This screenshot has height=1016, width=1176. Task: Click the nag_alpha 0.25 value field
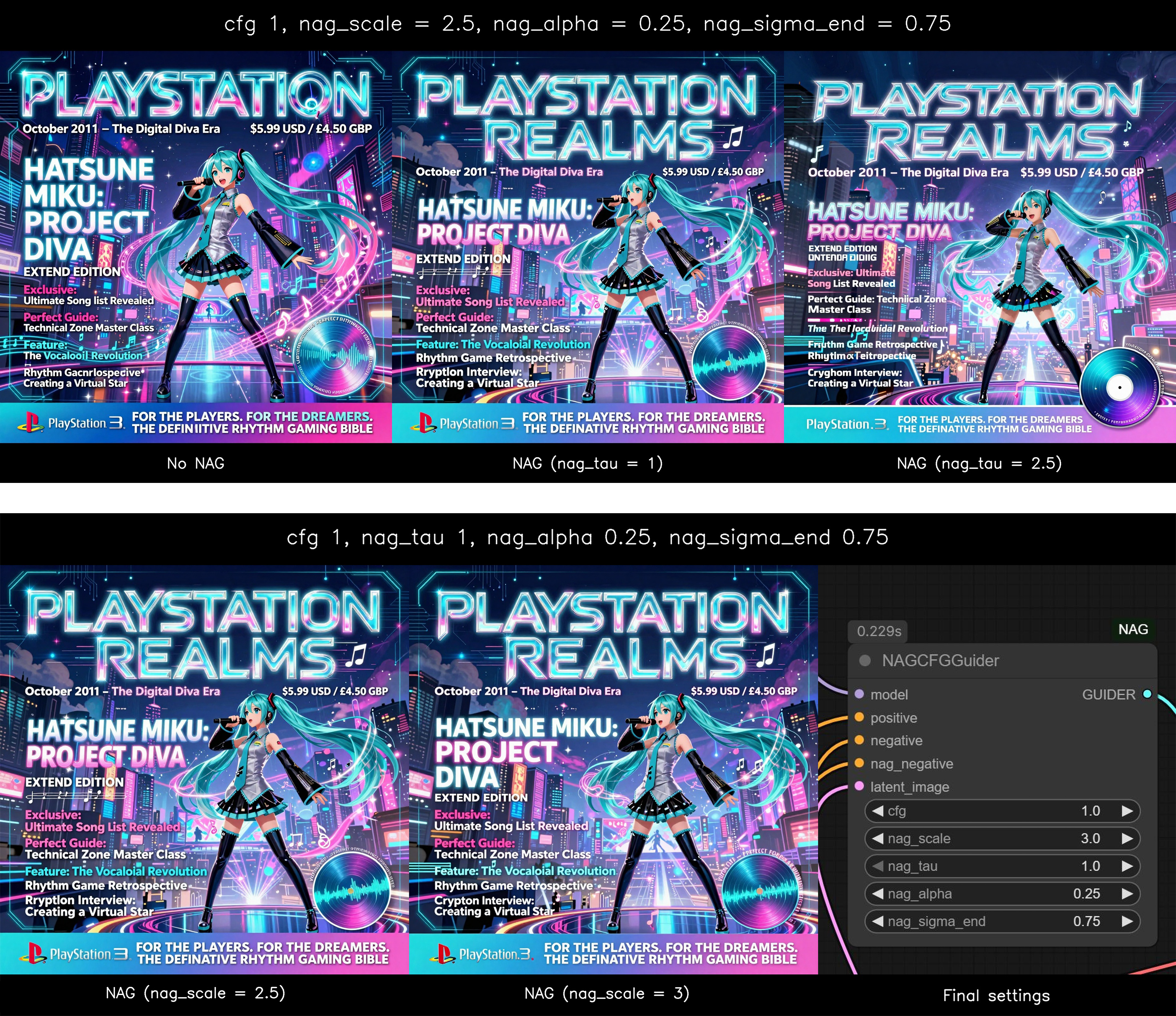(x=1086, y=893)
